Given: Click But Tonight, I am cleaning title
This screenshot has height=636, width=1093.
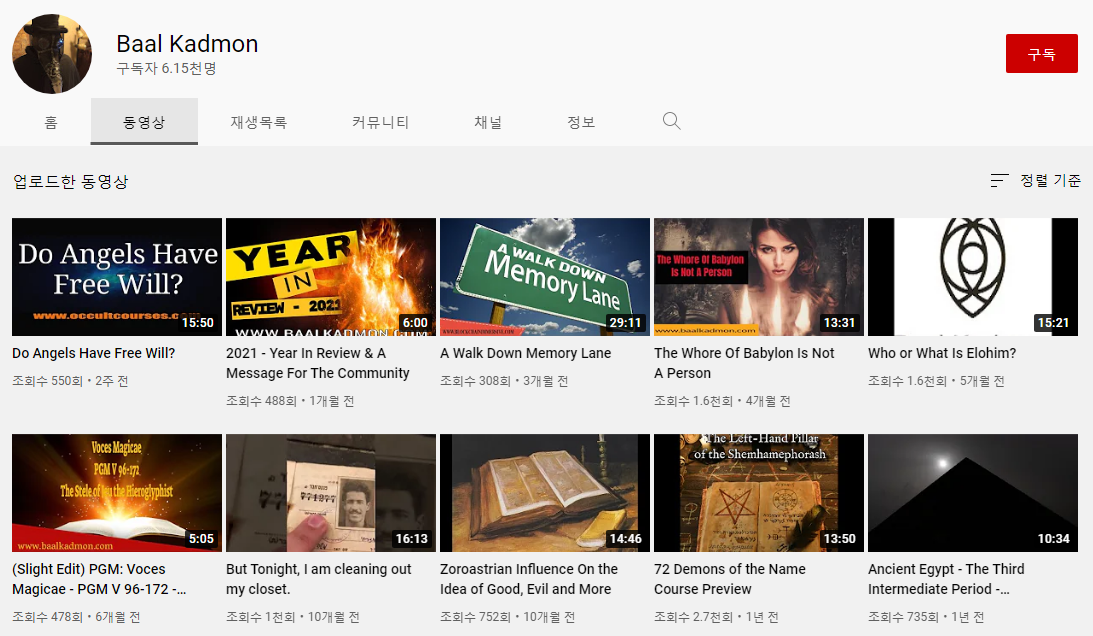Looking at the screenshot, I should coord(319,579).
